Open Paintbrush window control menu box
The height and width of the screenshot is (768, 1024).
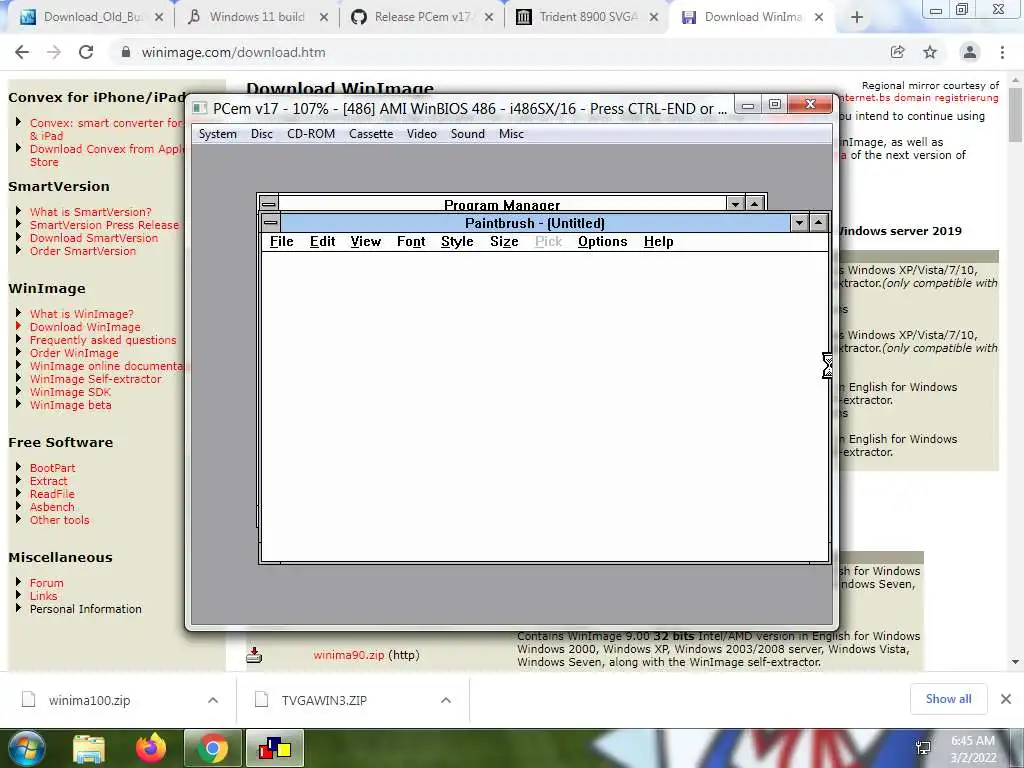270,223
